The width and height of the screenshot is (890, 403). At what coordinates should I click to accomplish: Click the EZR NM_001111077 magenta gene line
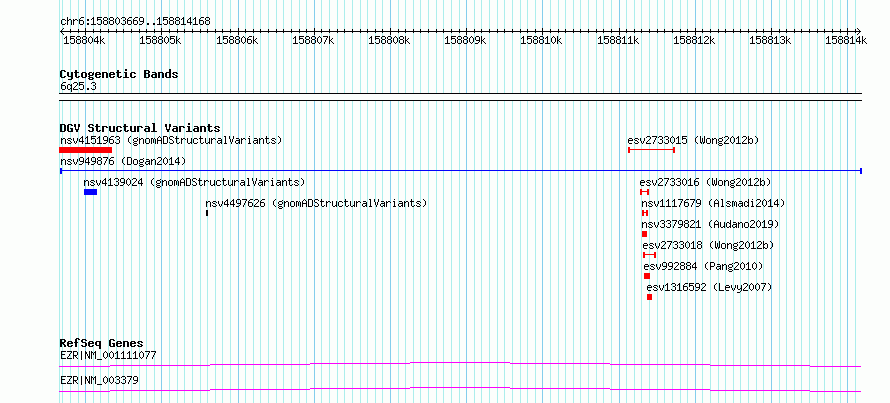pos(460,364)
